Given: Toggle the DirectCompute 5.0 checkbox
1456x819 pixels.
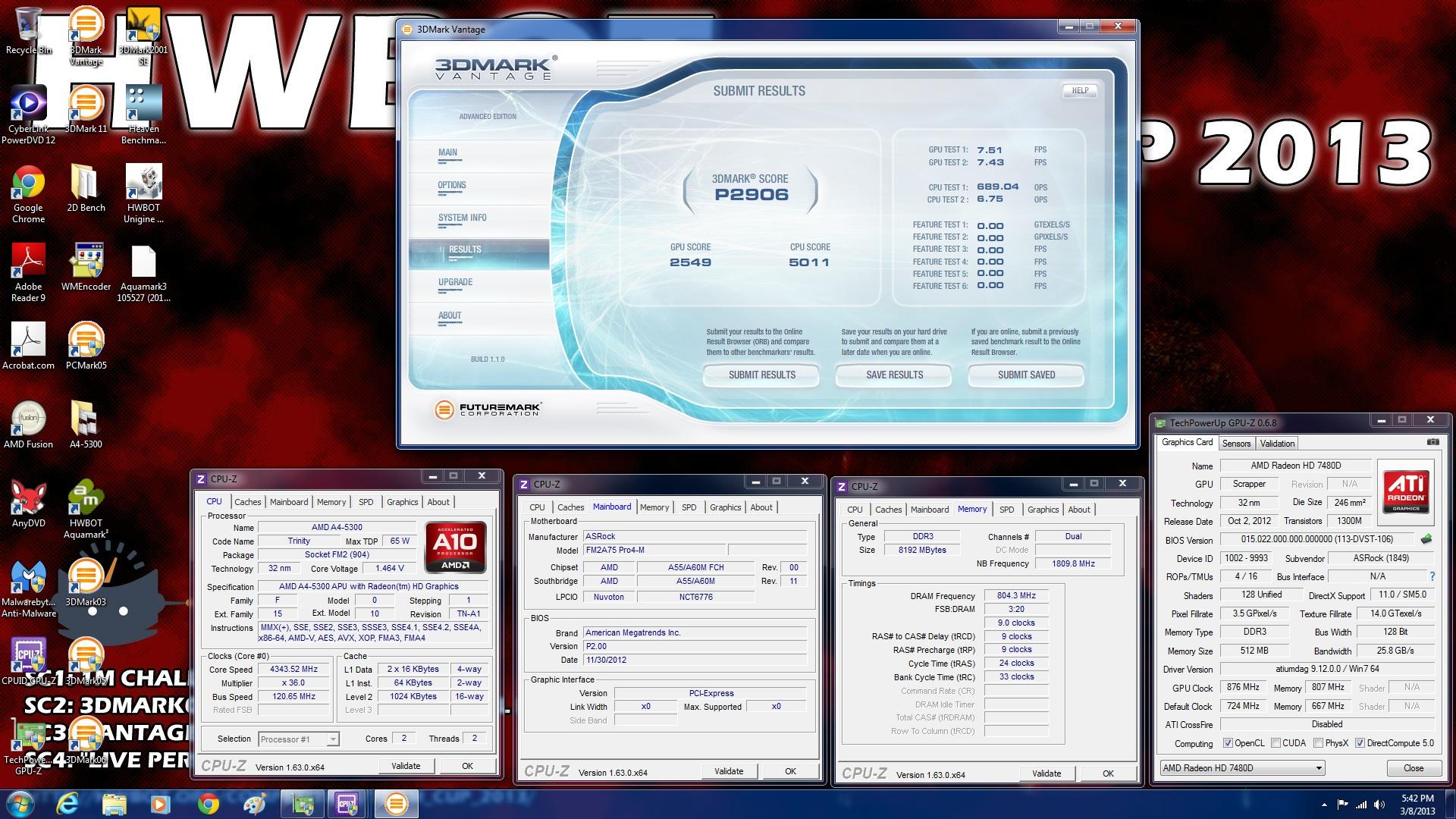Looking at the screenshot, I should 1360,743.
